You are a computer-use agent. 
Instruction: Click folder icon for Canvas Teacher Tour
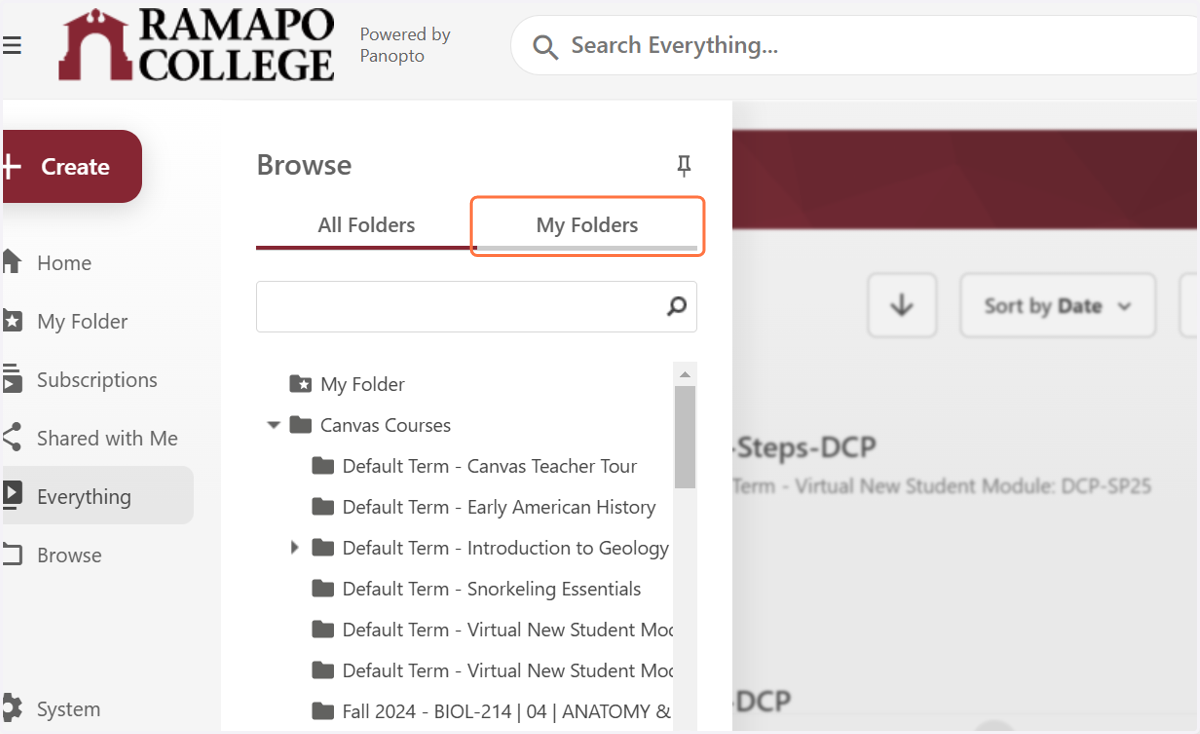(322, 466)
